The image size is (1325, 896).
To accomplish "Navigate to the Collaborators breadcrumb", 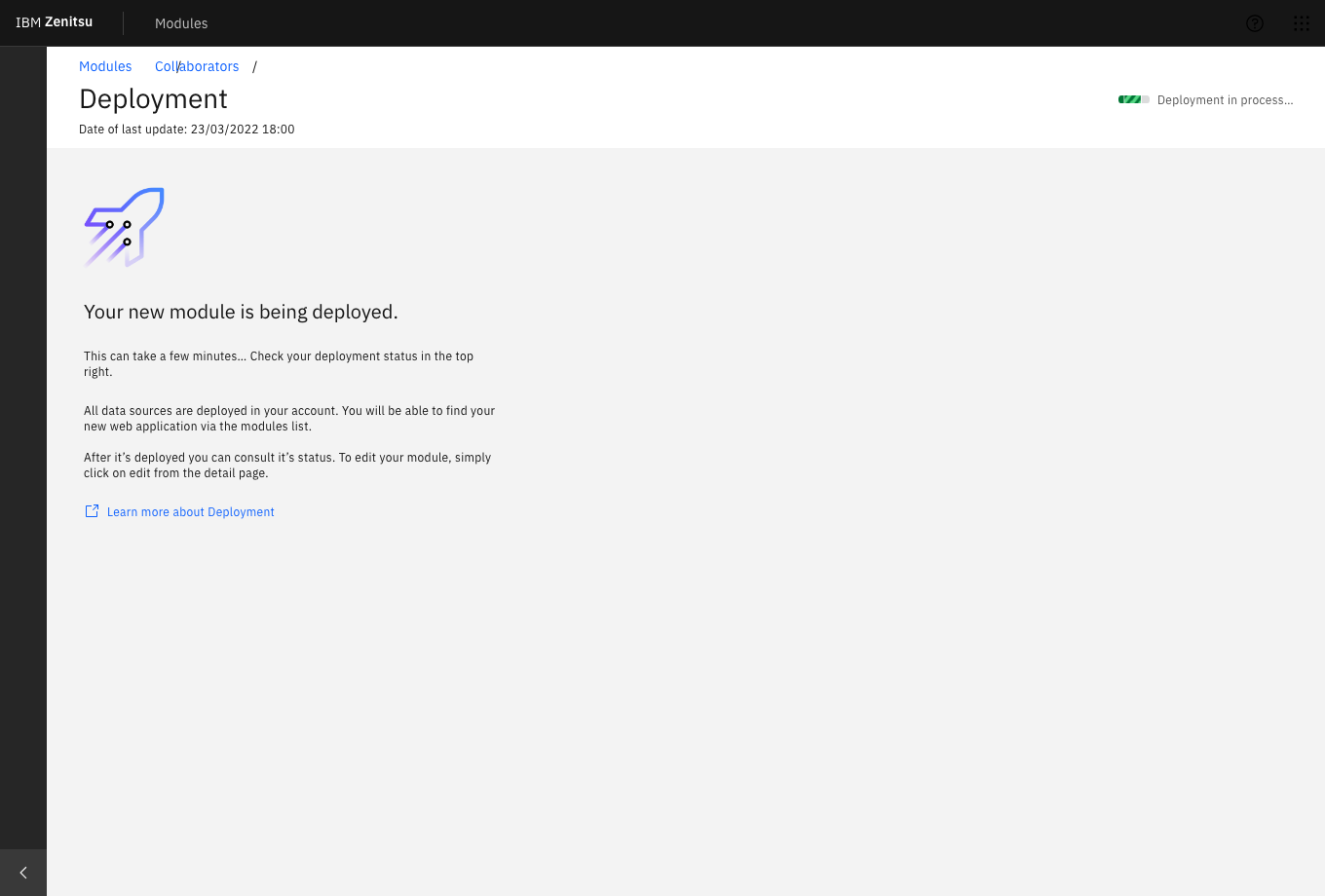I will coord(197,66).
